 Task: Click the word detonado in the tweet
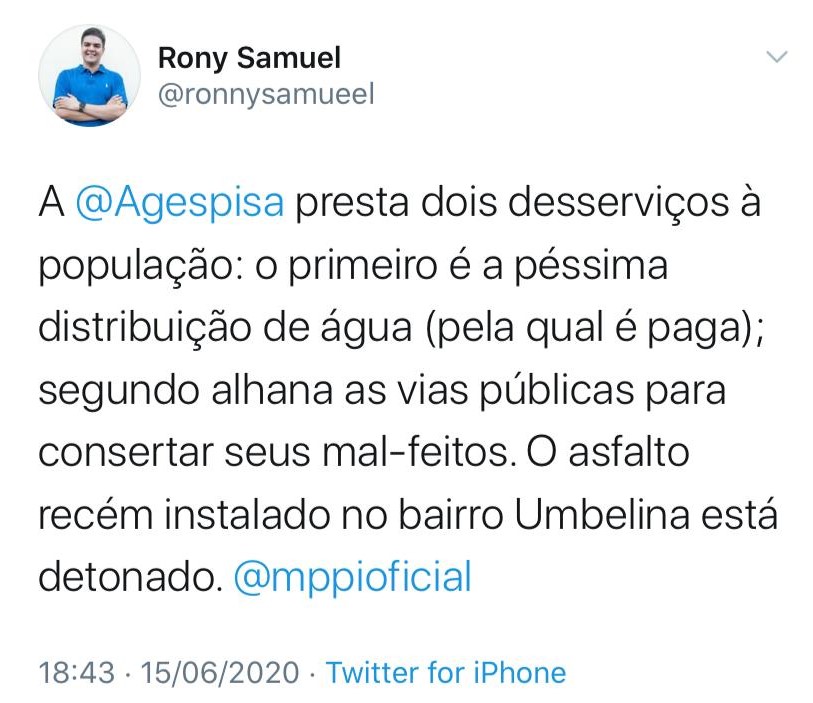(x=128, y=577)
